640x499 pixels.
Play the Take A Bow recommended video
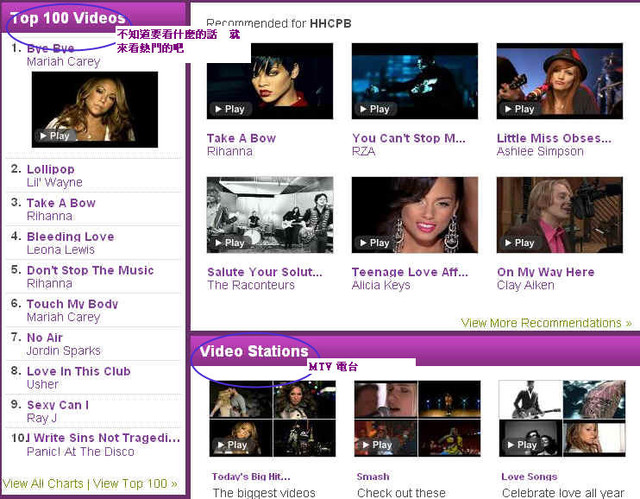[231, 109]
